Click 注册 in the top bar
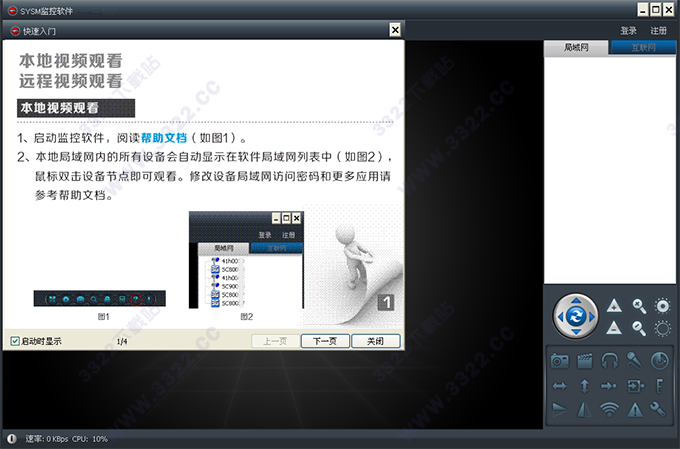Screen dimensions: 680x449 [x=658, y=31]
